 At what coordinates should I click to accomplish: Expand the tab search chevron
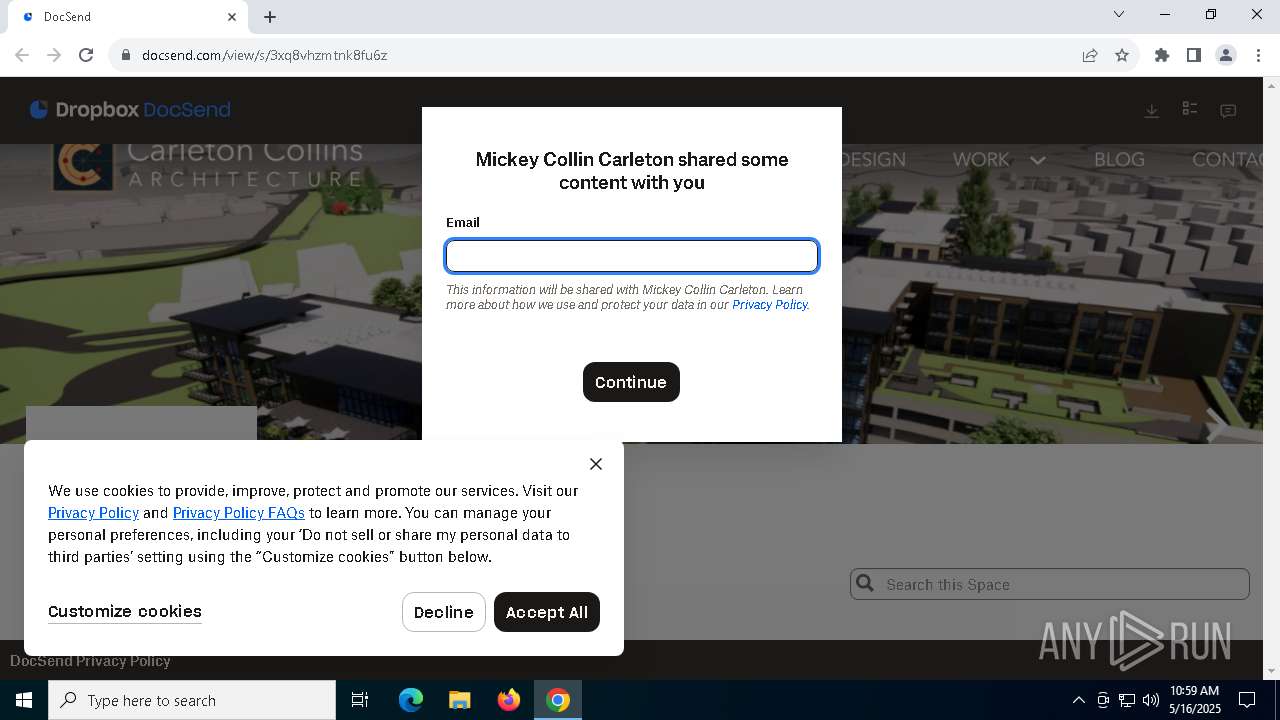point(1119,14)
